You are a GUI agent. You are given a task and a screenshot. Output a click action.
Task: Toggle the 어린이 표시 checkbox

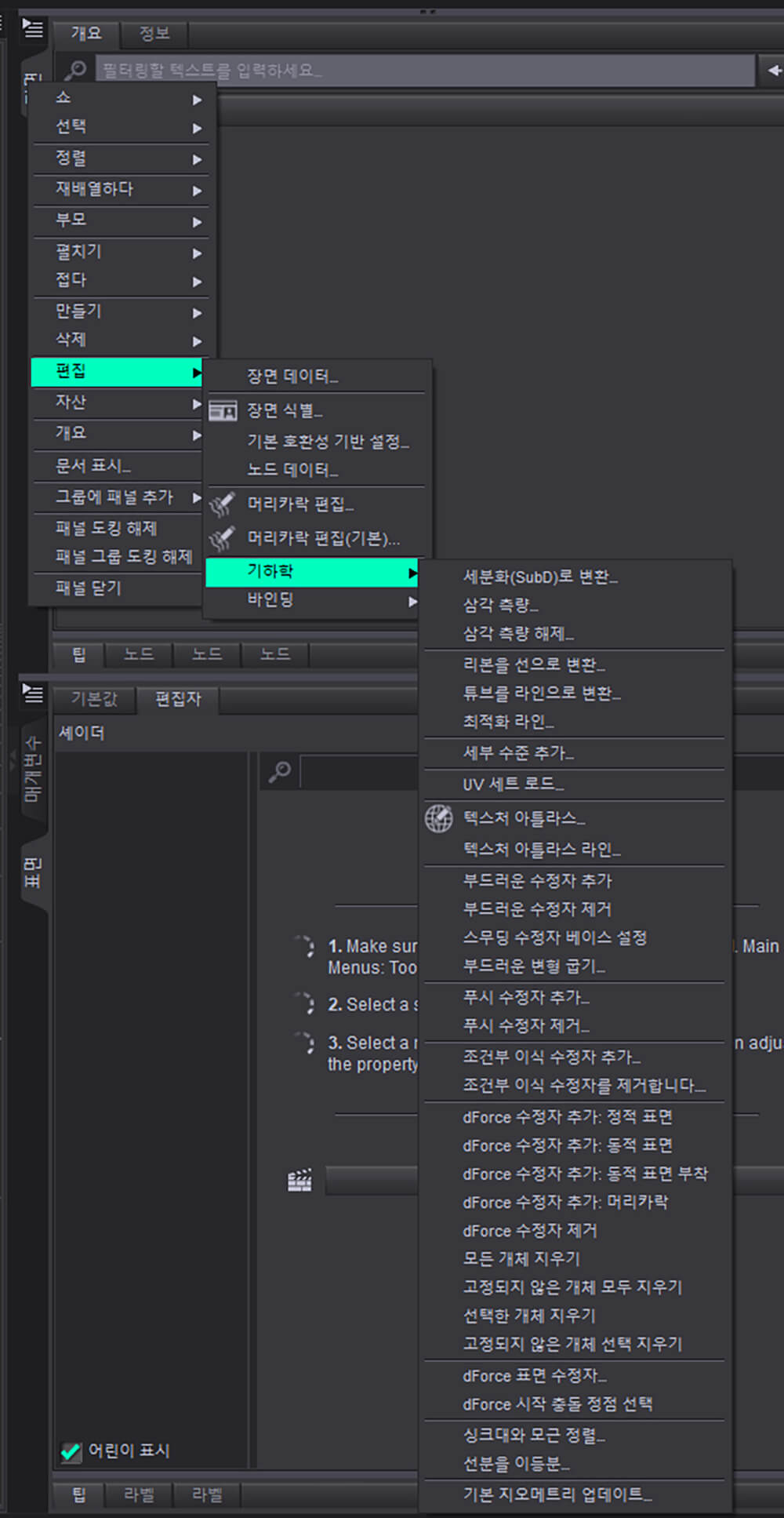[71, 1451]
